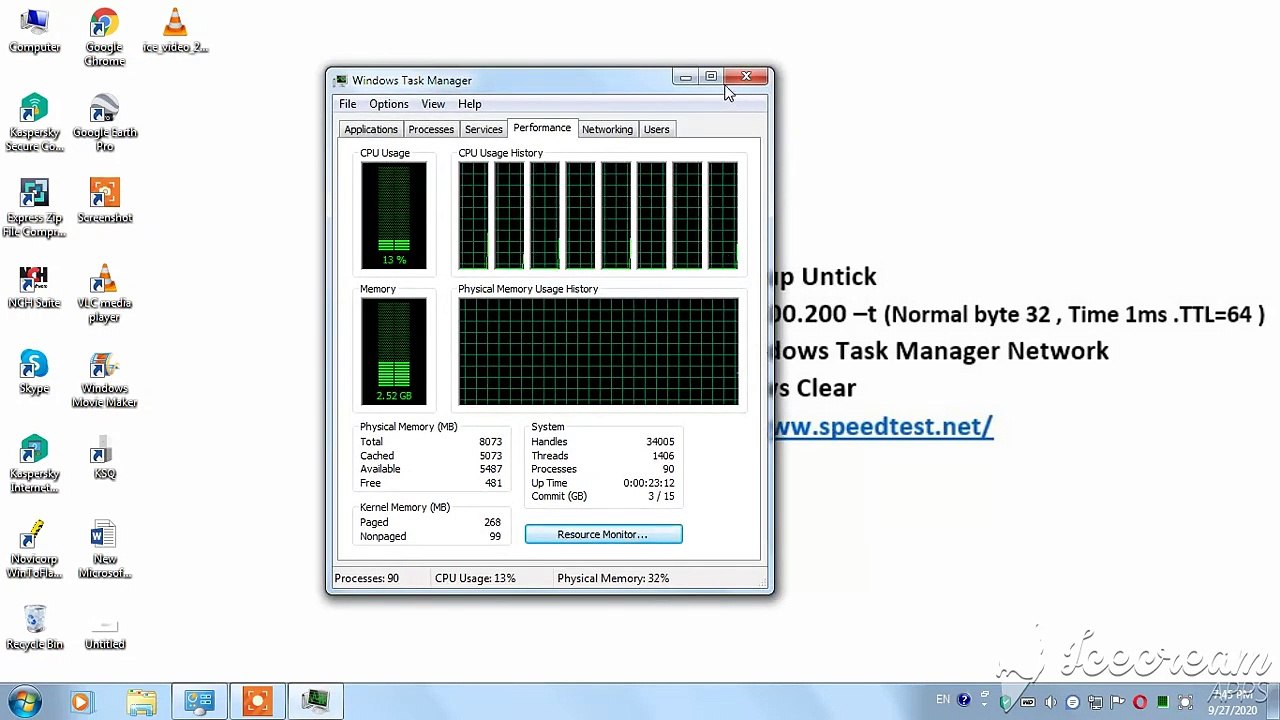Click the CPU Usage 13% gauge
This screenshot has width=1280, height=720.
(393, 215)
